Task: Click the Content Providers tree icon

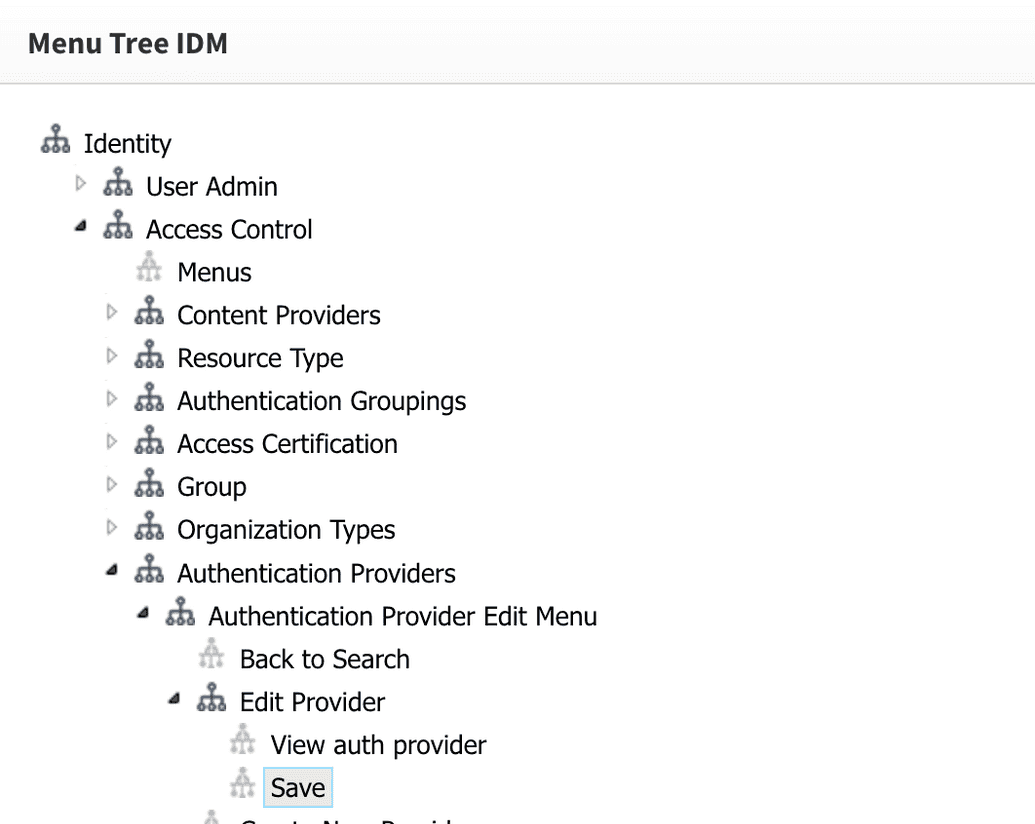Action: tap(149, 312)
